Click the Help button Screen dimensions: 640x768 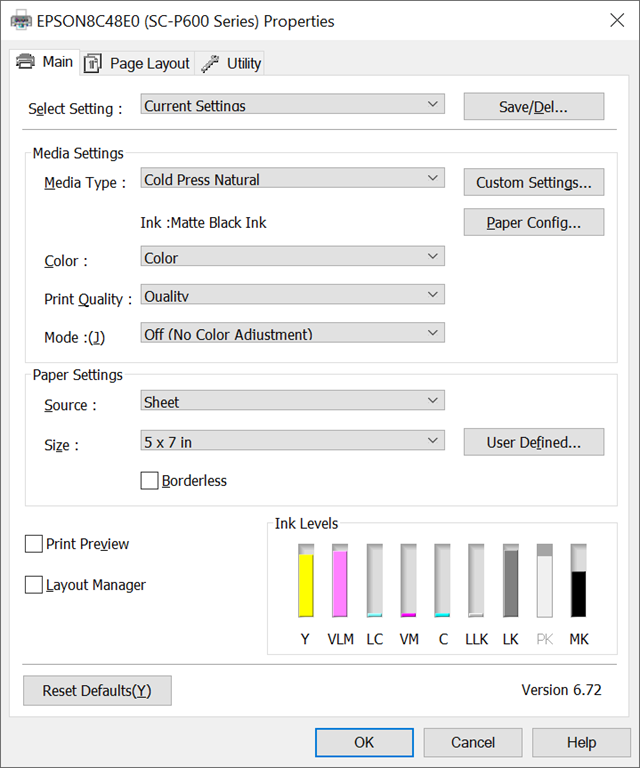pos(582,743)
